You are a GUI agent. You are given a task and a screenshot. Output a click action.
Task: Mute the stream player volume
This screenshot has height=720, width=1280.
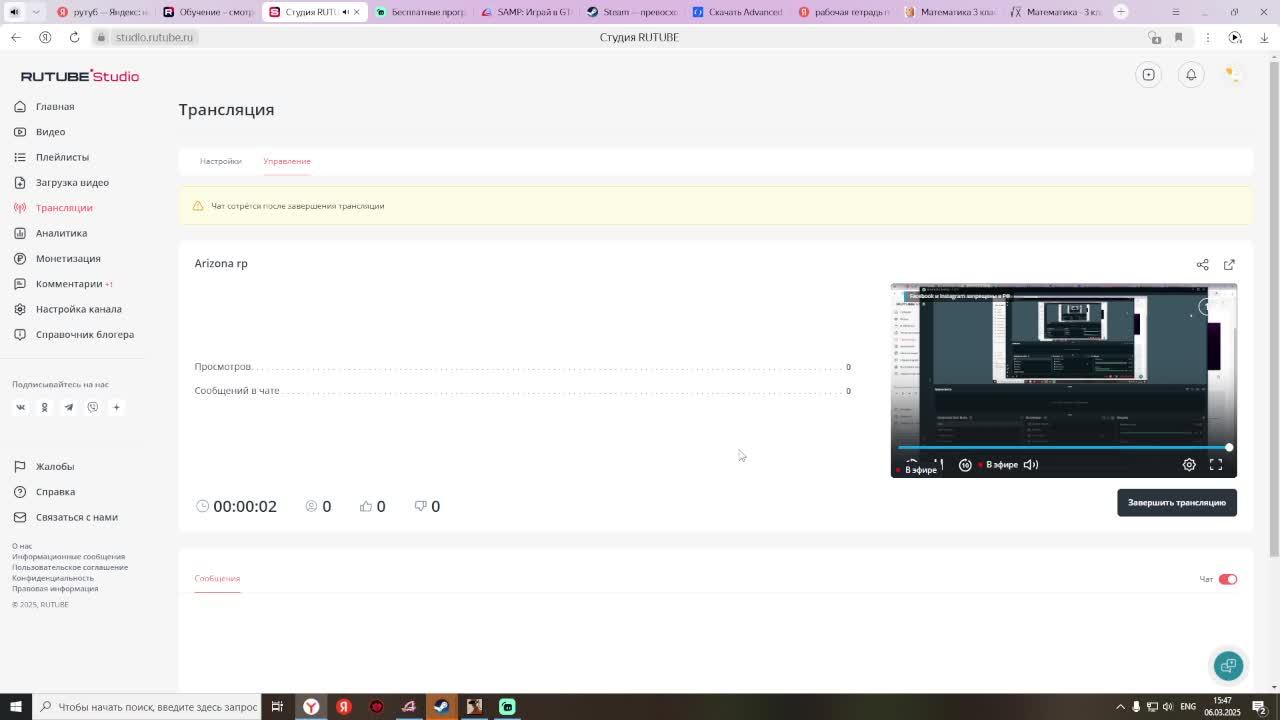click(x=1031, y=465)
